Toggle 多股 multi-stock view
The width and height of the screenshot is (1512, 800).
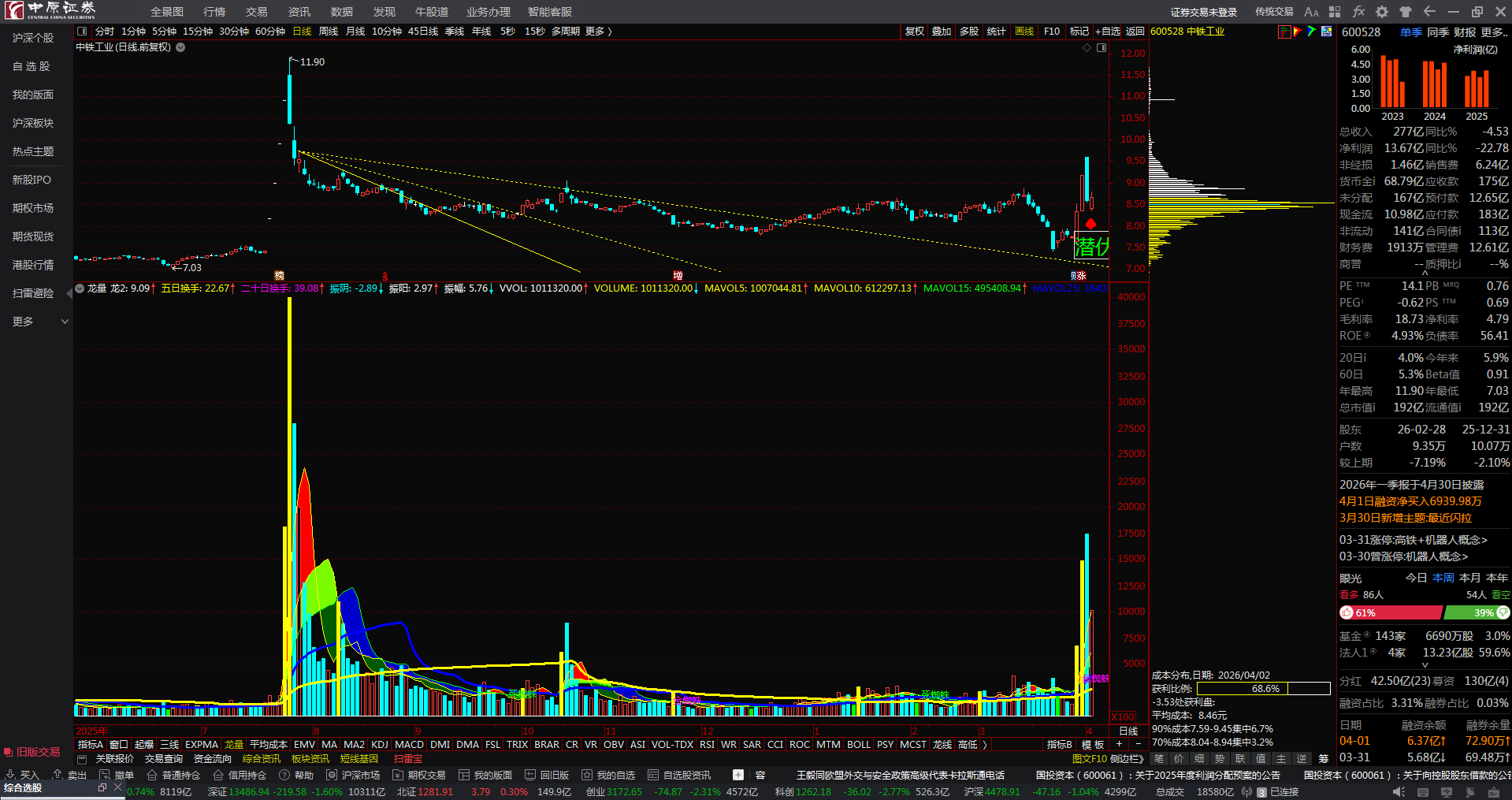coord(969,32)
